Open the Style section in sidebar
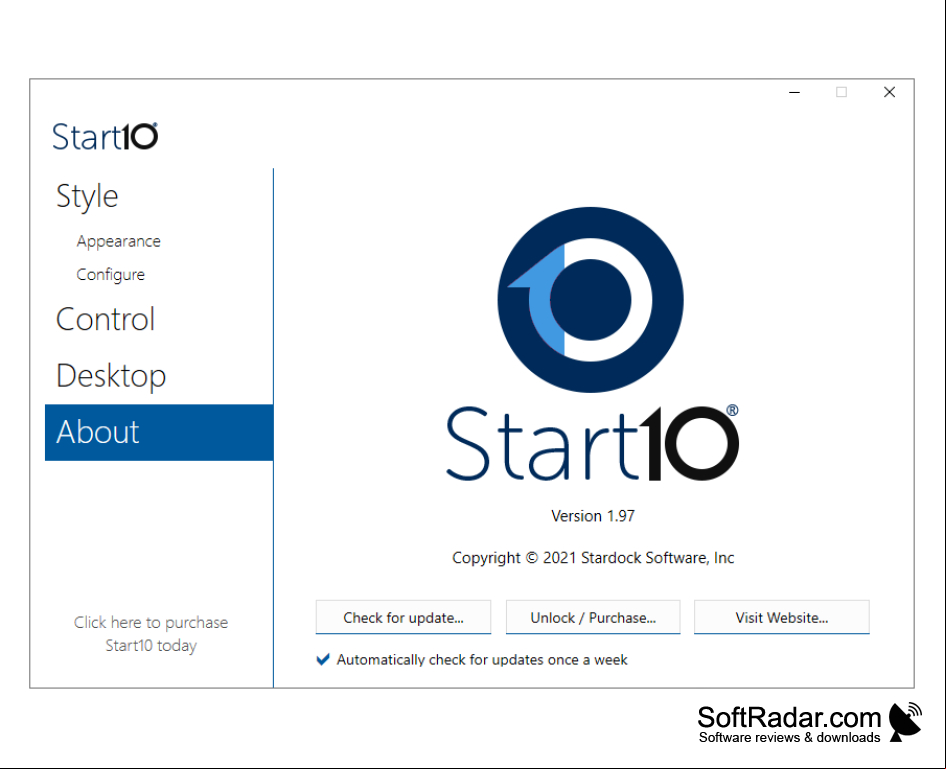946x769 pixels. [x=87, y=197]
